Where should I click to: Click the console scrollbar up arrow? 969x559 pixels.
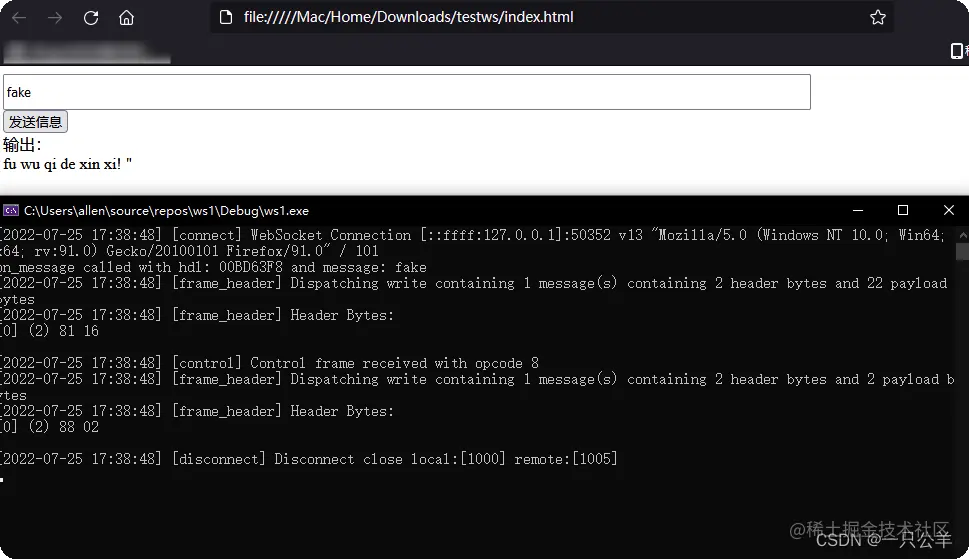(x=963, y=235)
